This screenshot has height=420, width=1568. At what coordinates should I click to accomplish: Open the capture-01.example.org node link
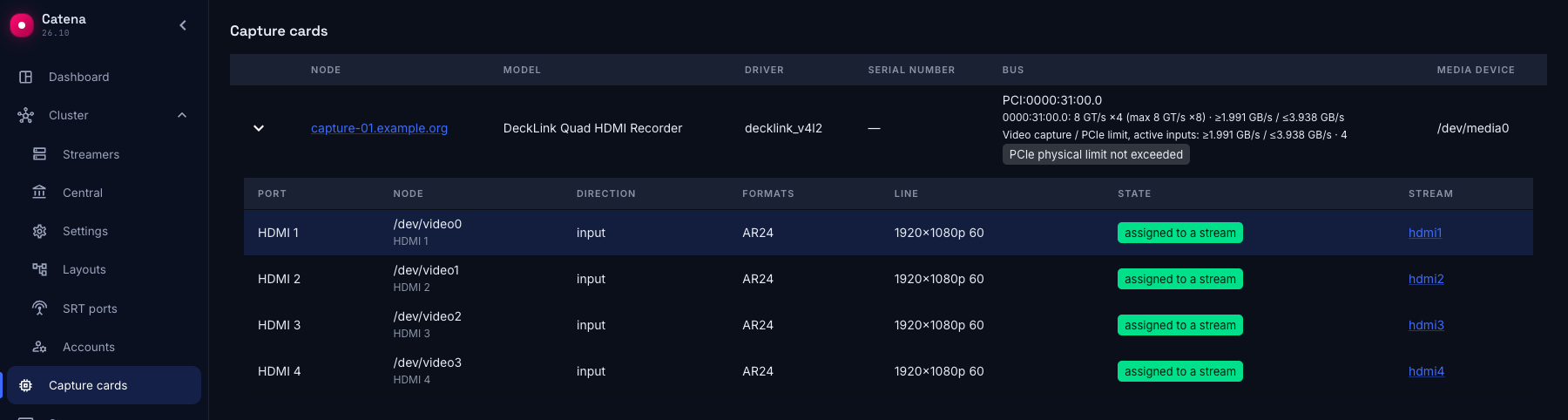[x=379, y=128]
